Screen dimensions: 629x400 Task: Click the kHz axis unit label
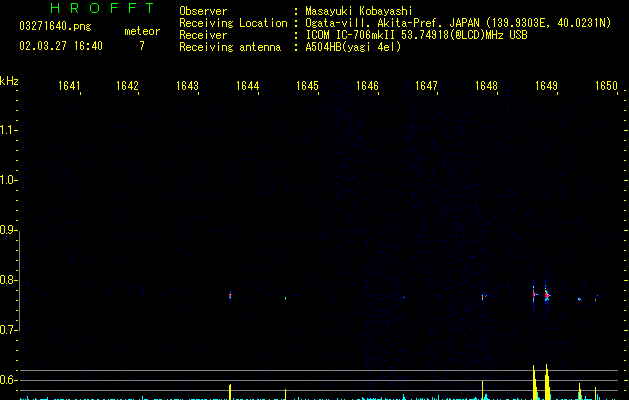click(9, 81)
